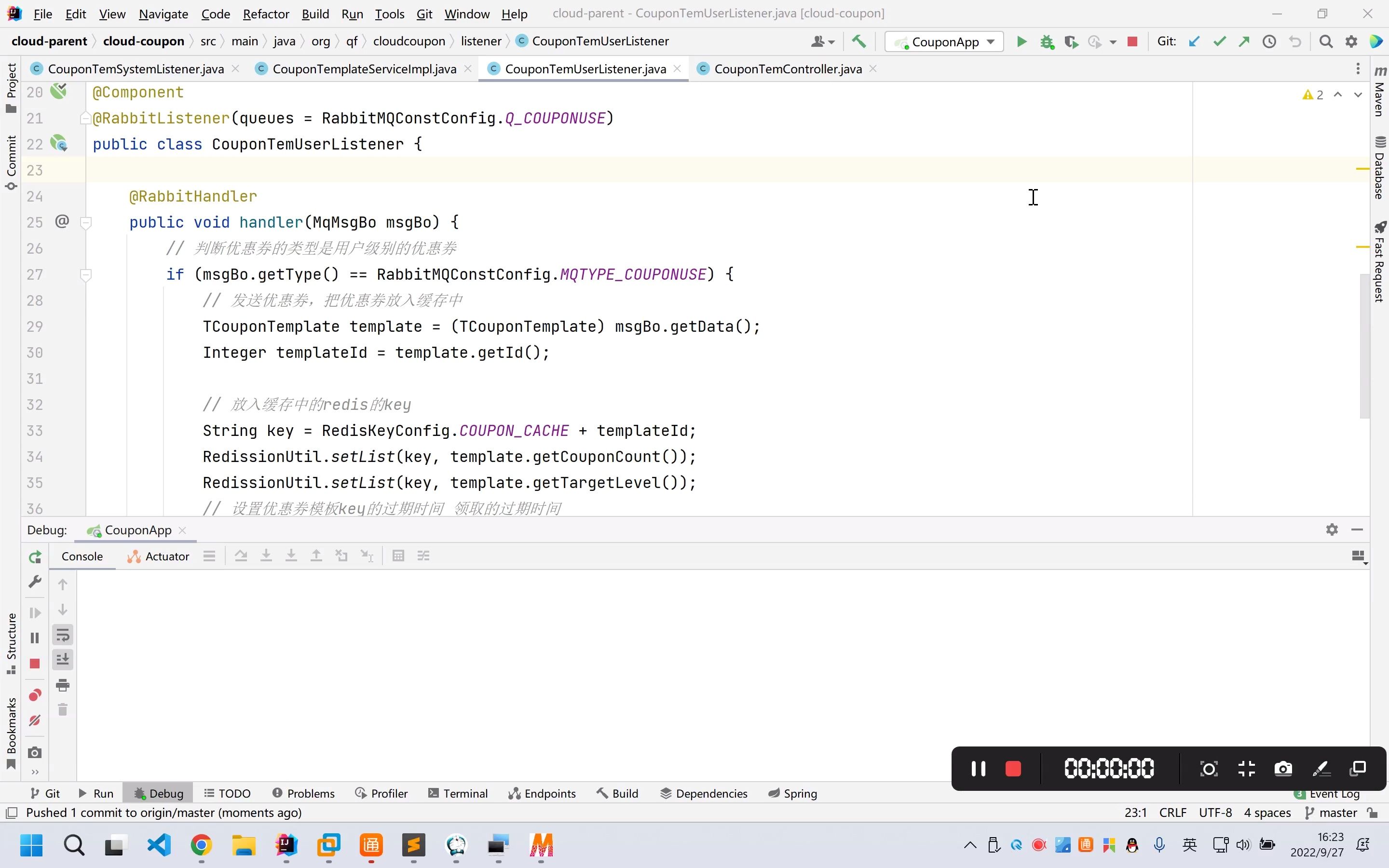1389x868 pixels.
Task: Click Evaluate Expression calculator icon
Action: click(x=398, y=556)
